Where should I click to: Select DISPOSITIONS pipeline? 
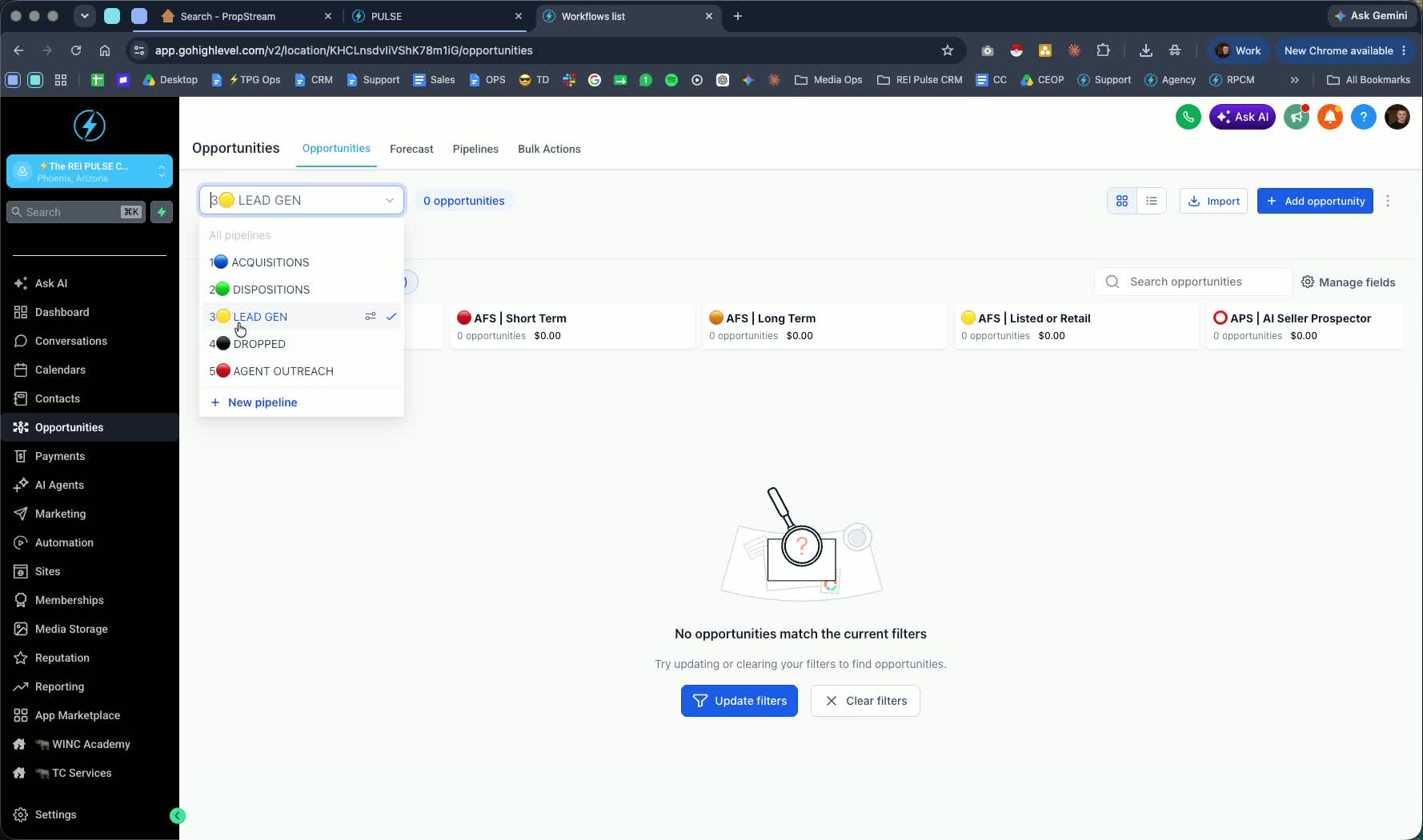point(302,290)
